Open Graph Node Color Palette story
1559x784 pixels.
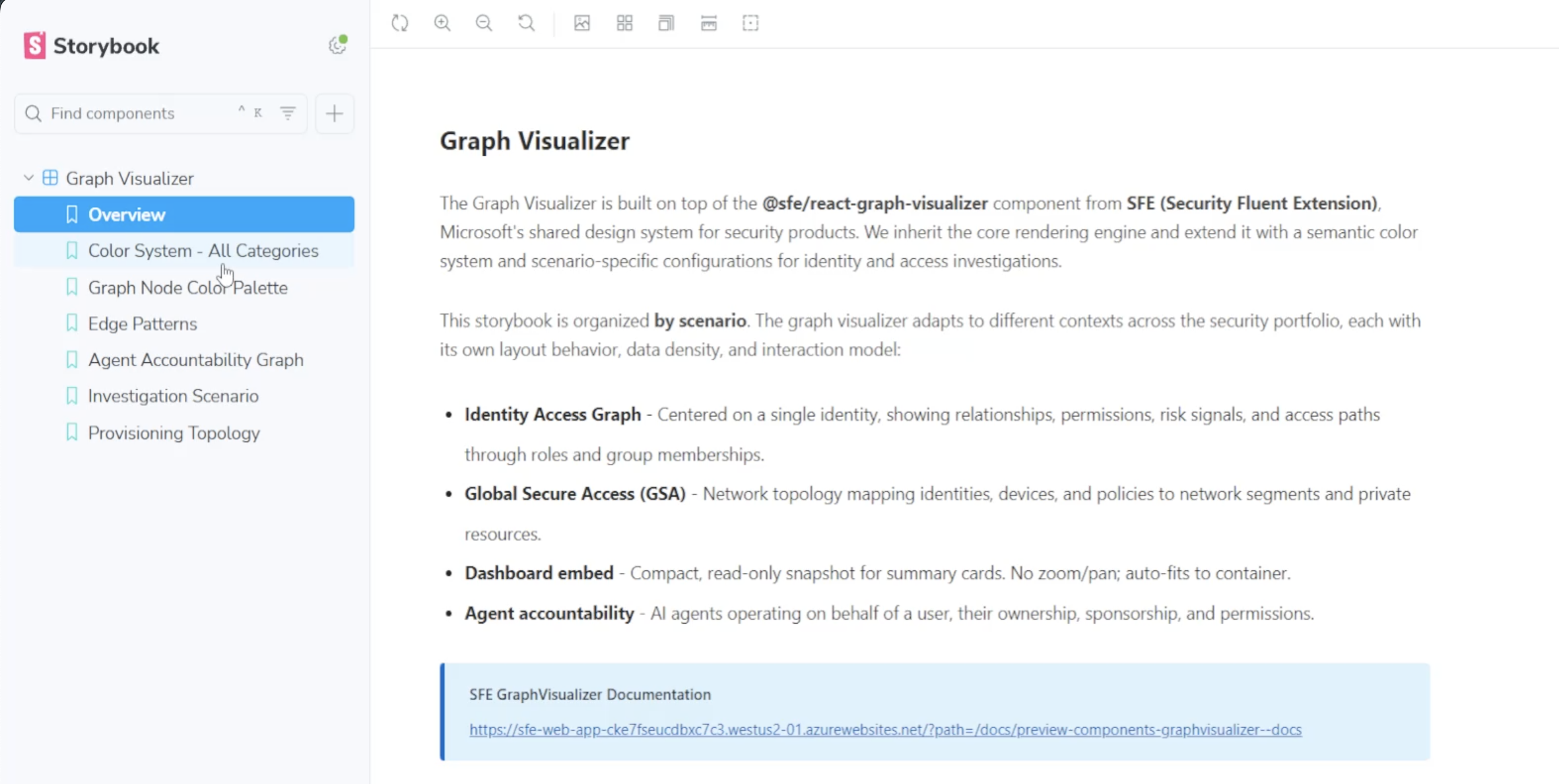point(184,288)
